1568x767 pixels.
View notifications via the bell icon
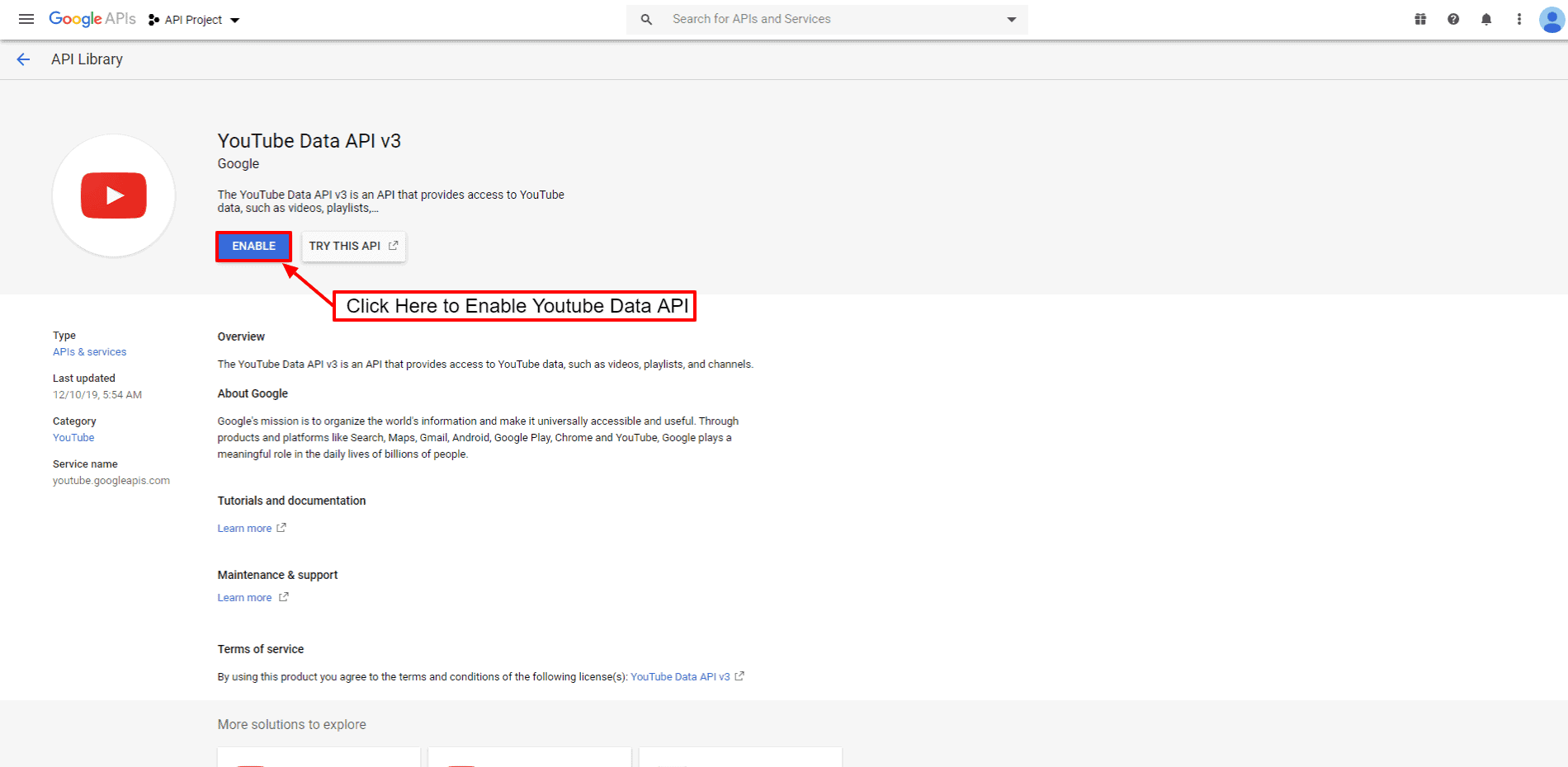(x=1486, y=19)
